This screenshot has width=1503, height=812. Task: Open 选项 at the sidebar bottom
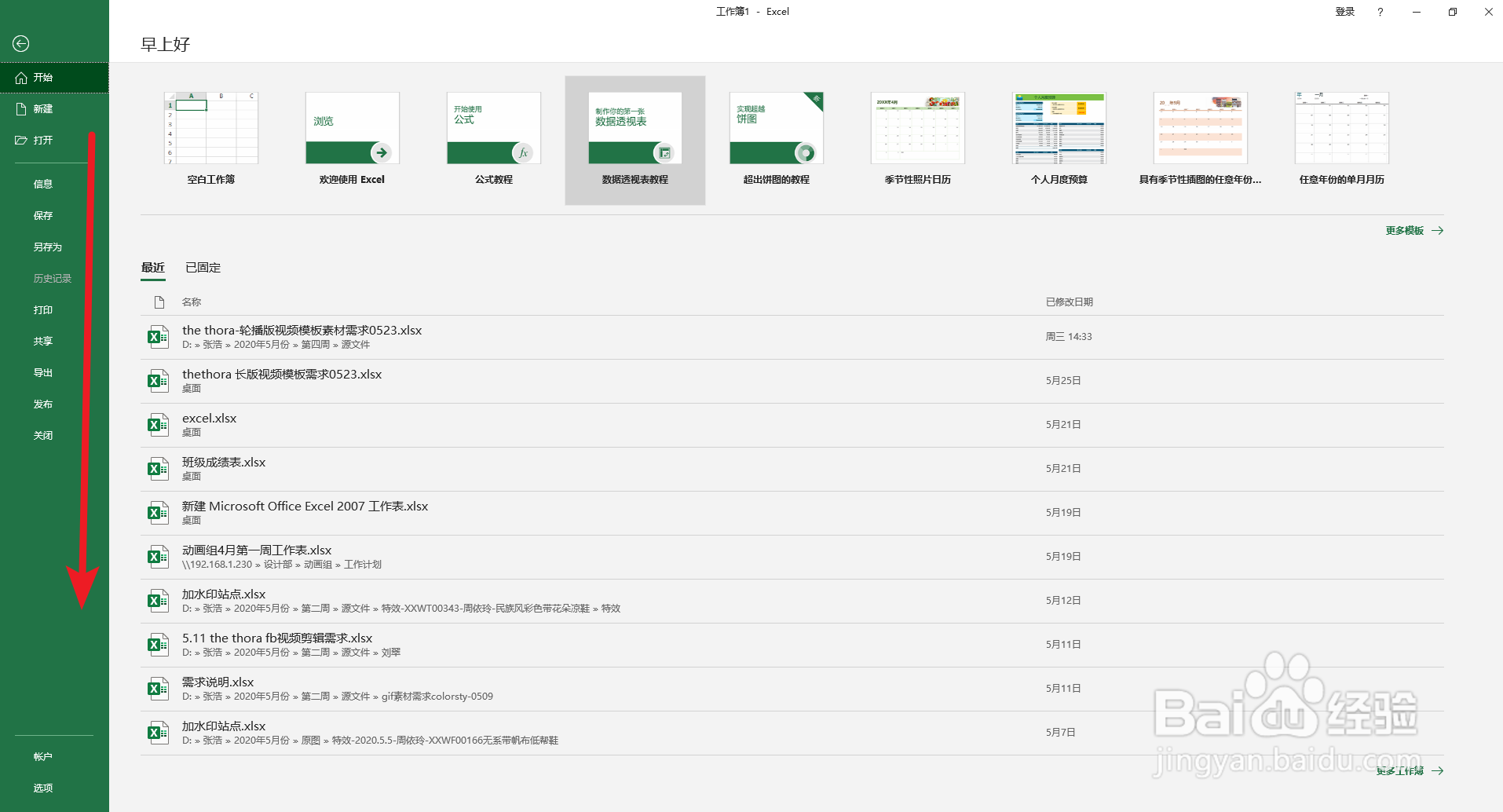[x=43, y=788]
